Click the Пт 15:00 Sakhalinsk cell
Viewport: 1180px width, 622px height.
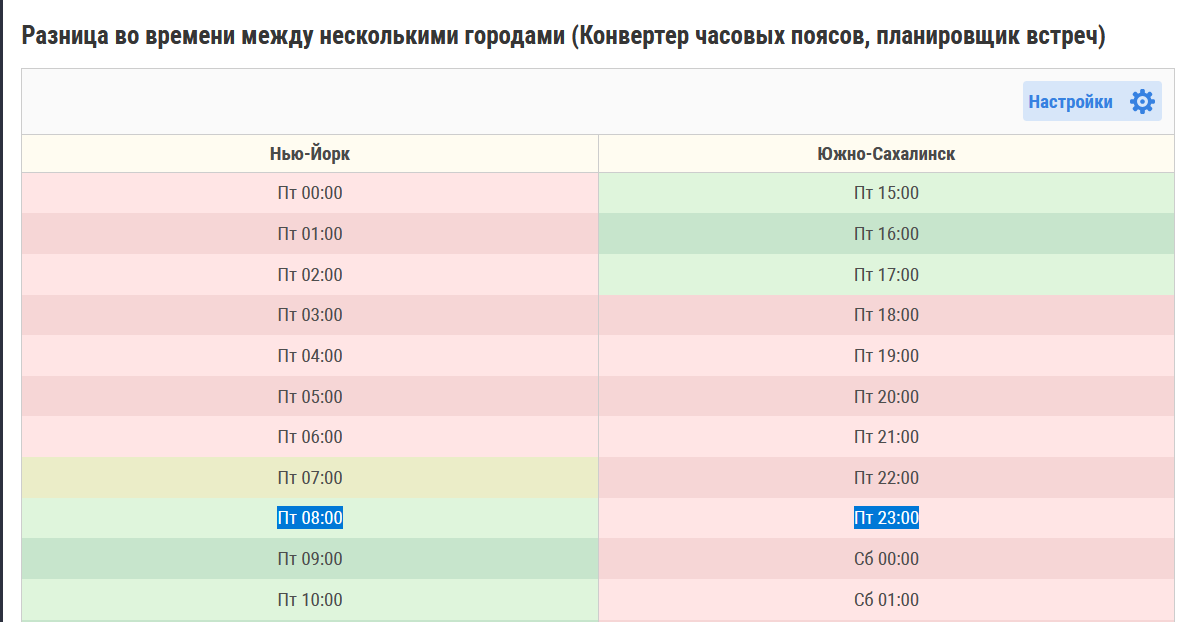(887, 193)
